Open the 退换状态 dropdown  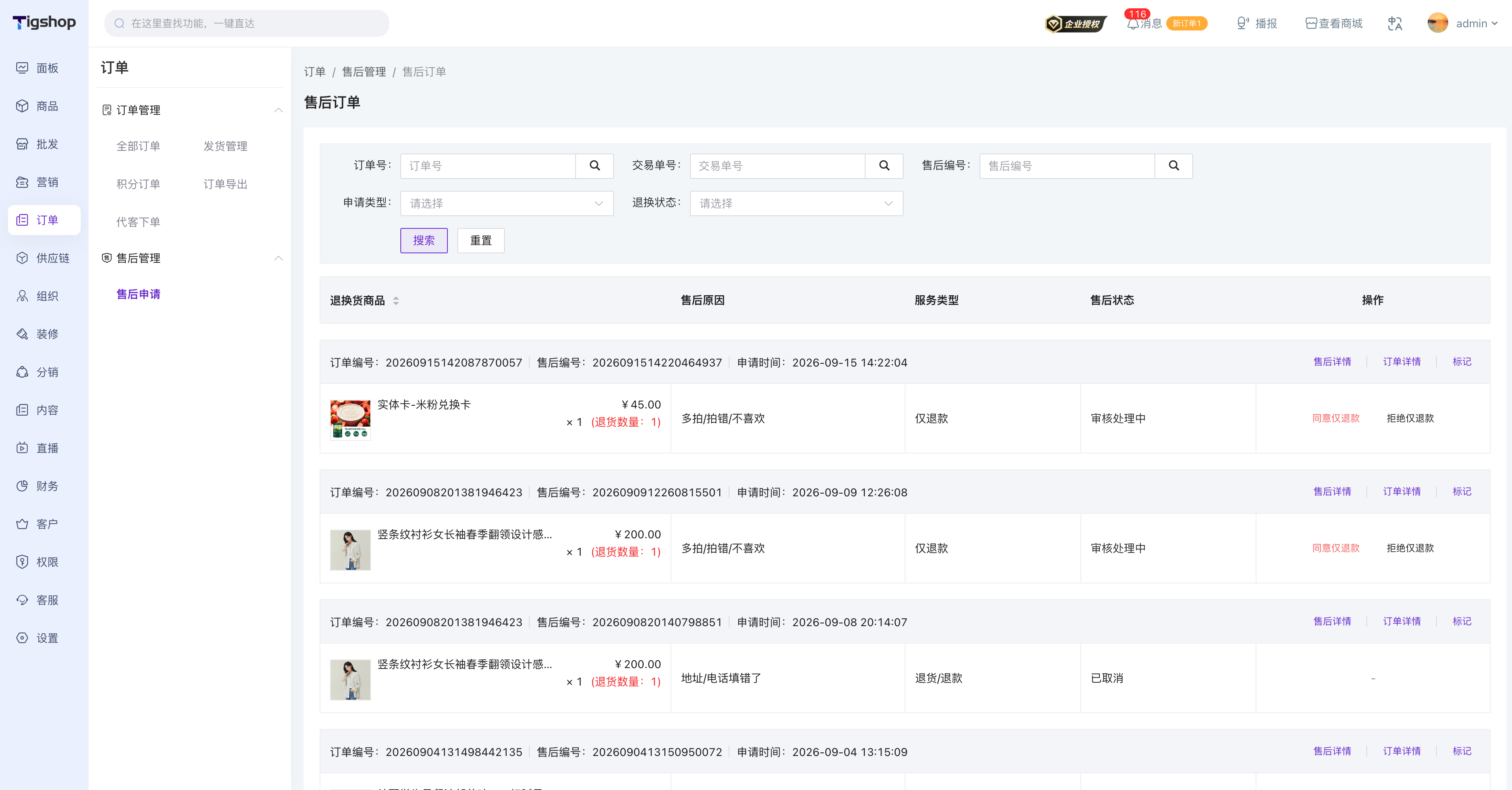tap(796, 203)
